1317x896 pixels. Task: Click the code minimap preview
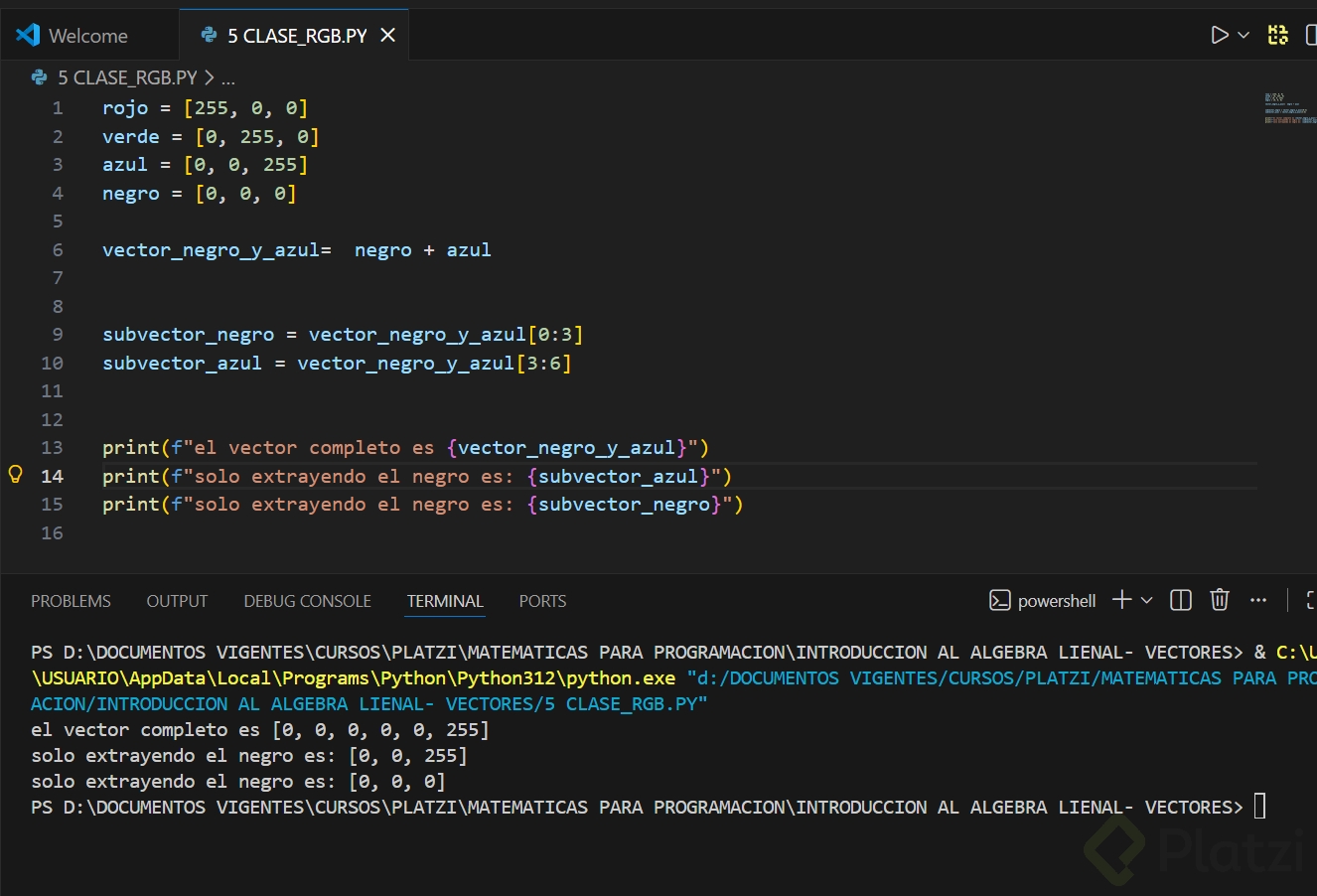click(1289, 108)
